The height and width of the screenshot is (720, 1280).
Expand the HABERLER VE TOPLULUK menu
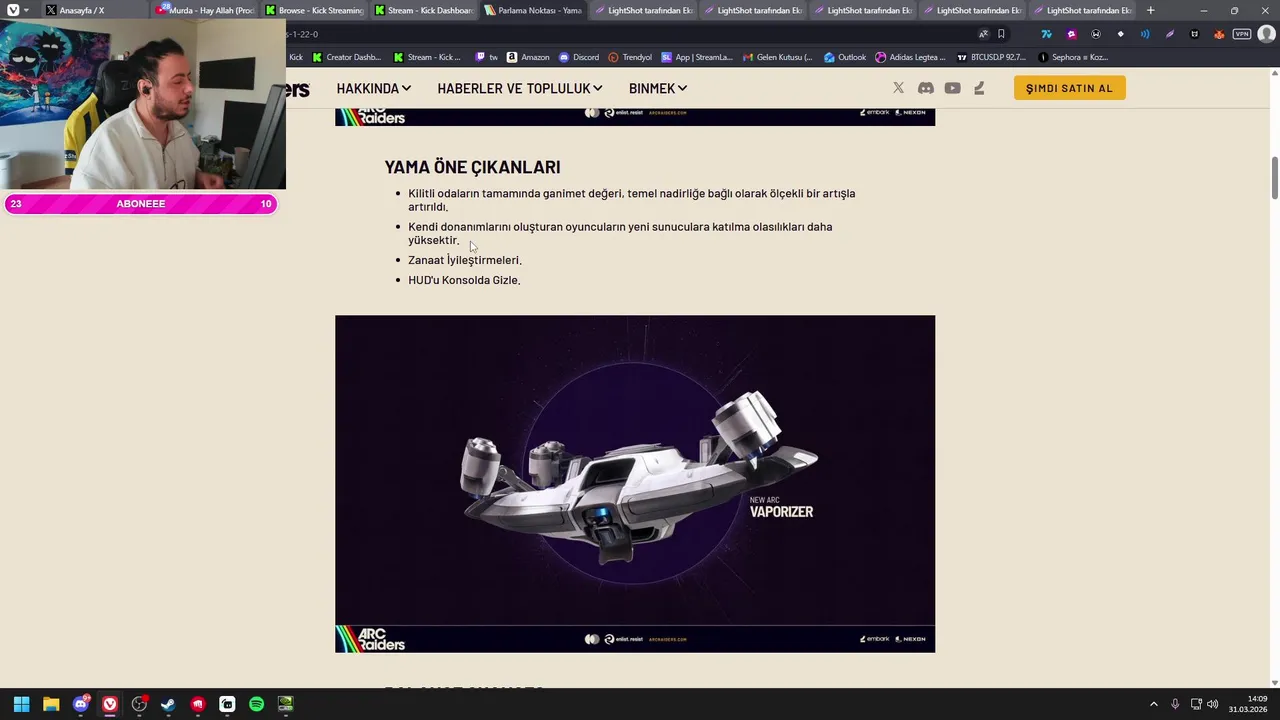tap(520, 88)
